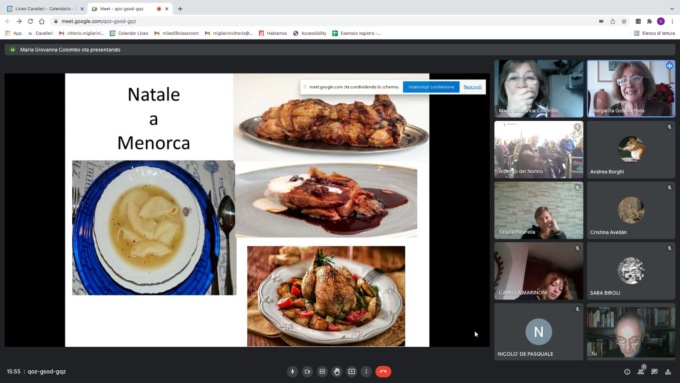Click Interrompi condivisione button

pos(431,87)
